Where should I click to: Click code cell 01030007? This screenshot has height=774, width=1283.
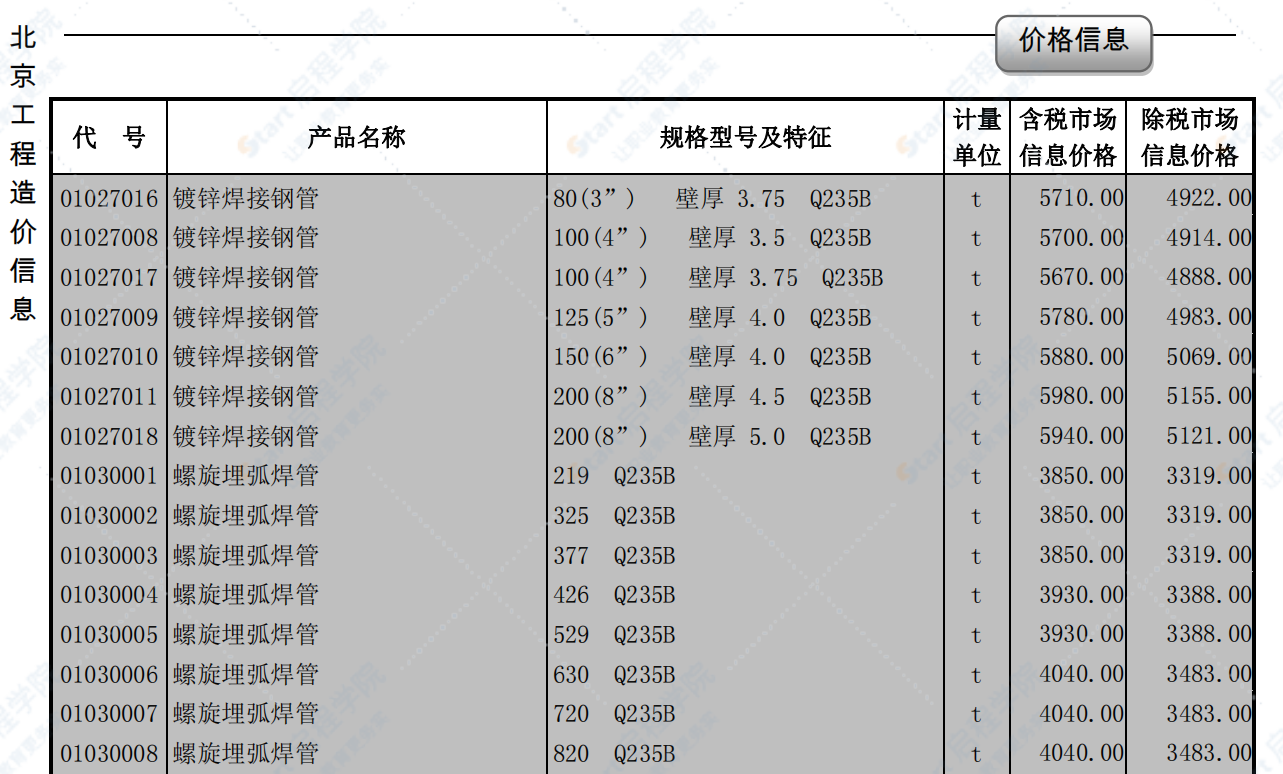tap(109, 714)
